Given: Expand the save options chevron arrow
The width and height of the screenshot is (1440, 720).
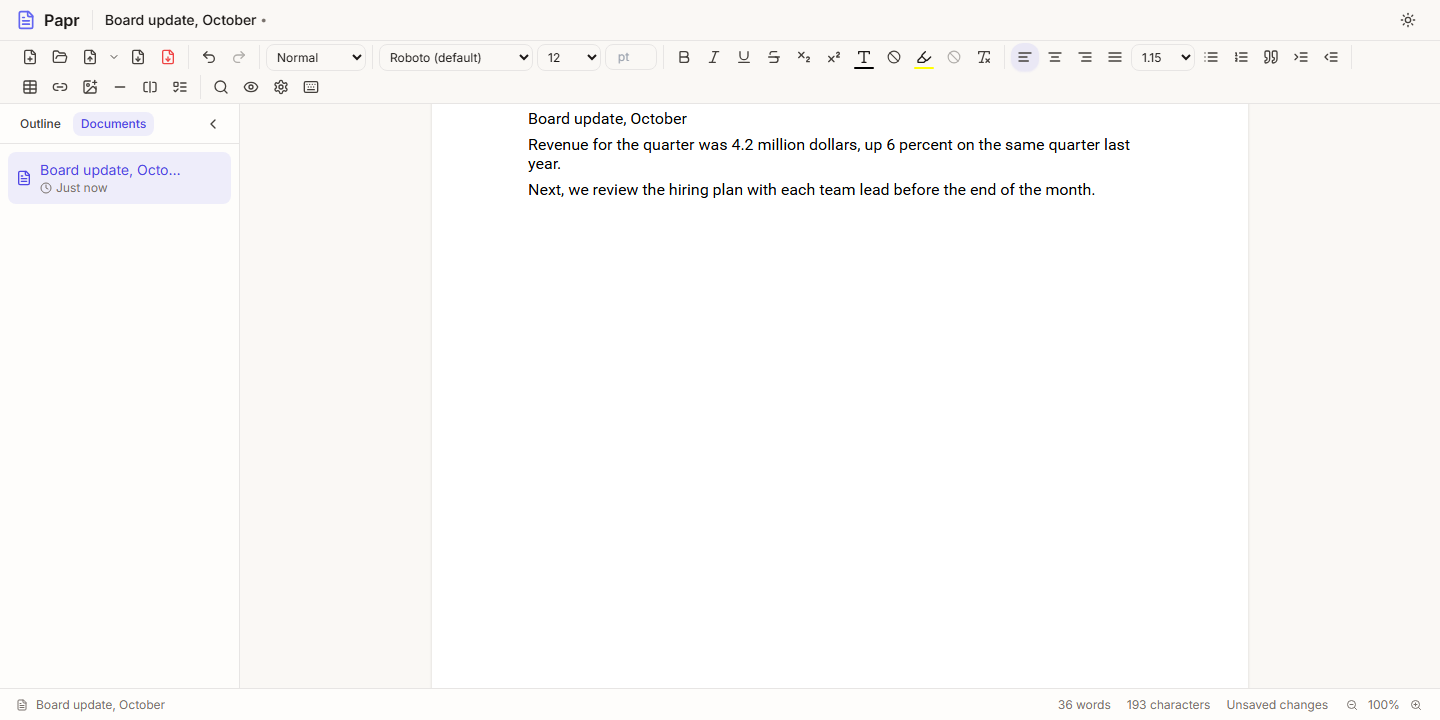Looking at the screenshot, I should tap(114, 57).
